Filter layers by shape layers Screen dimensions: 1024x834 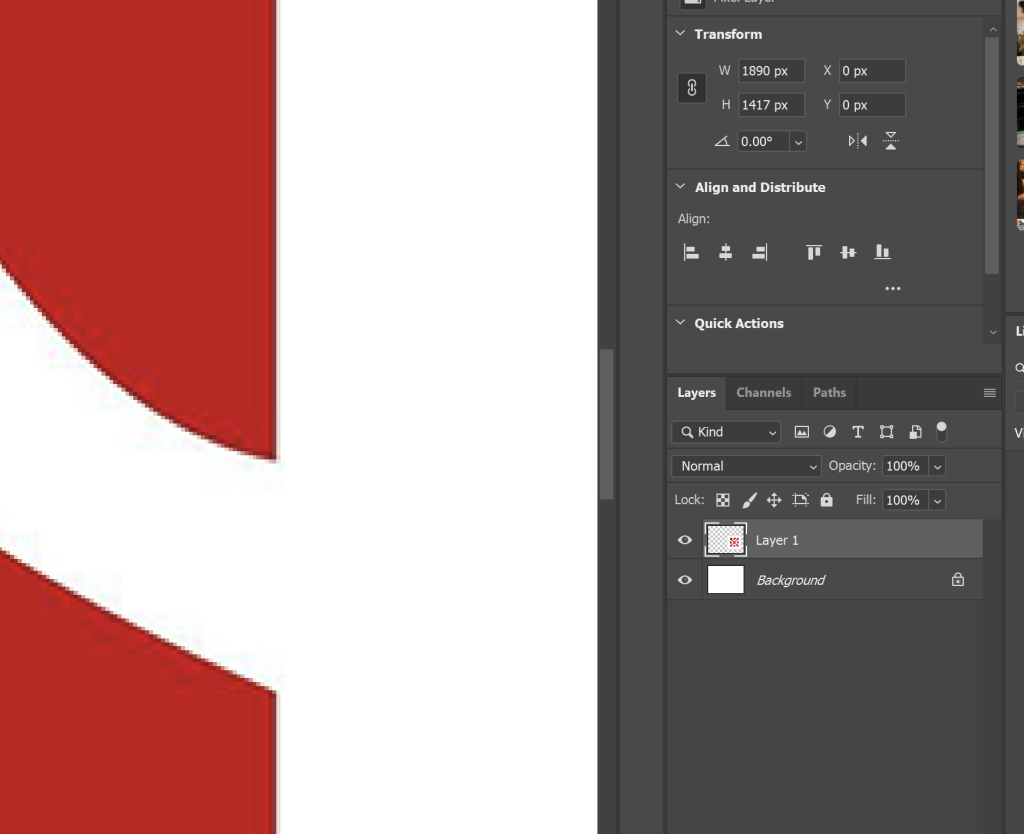pyautogui.click(x=886, y=432)
